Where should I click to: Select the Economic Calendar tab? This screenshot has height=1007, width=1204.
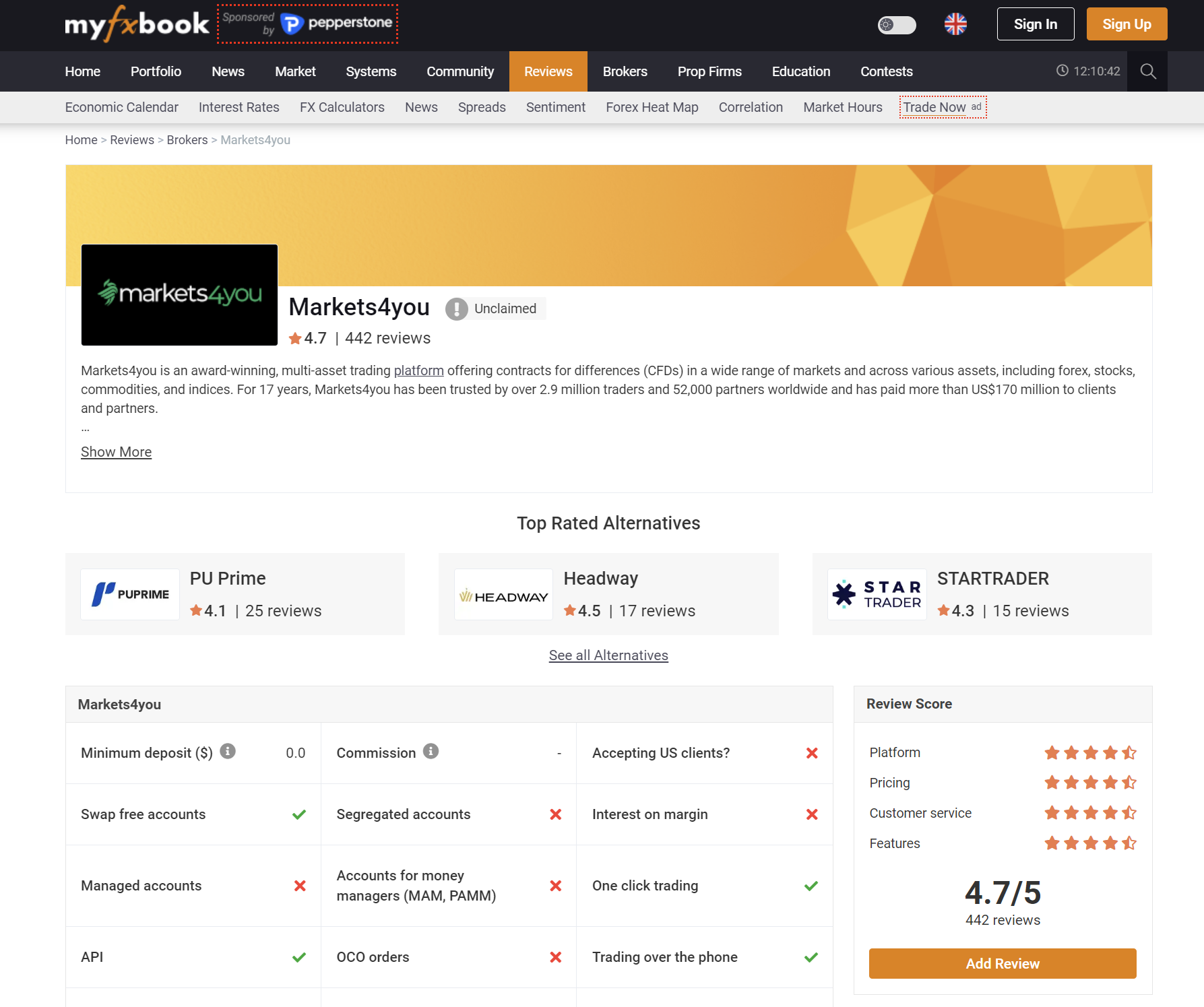(x=121, y=107)
